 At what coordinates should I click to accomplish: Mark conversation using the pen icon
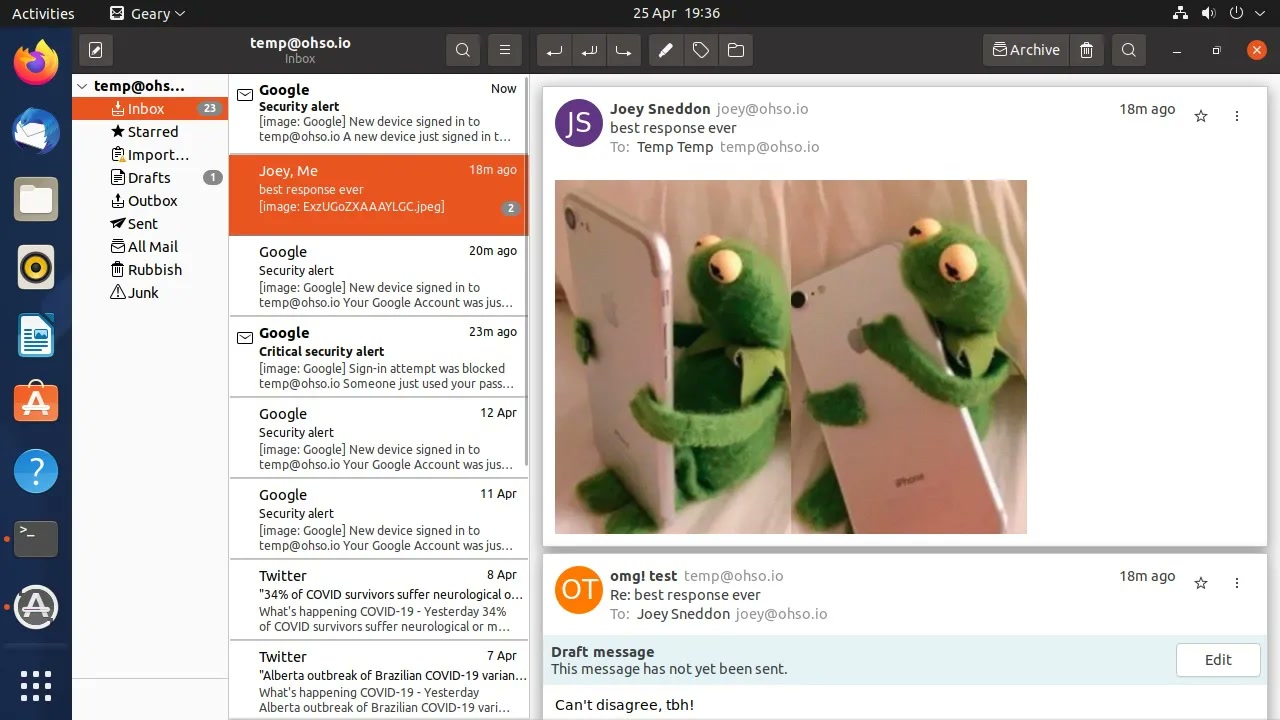(x=665, y=50)
